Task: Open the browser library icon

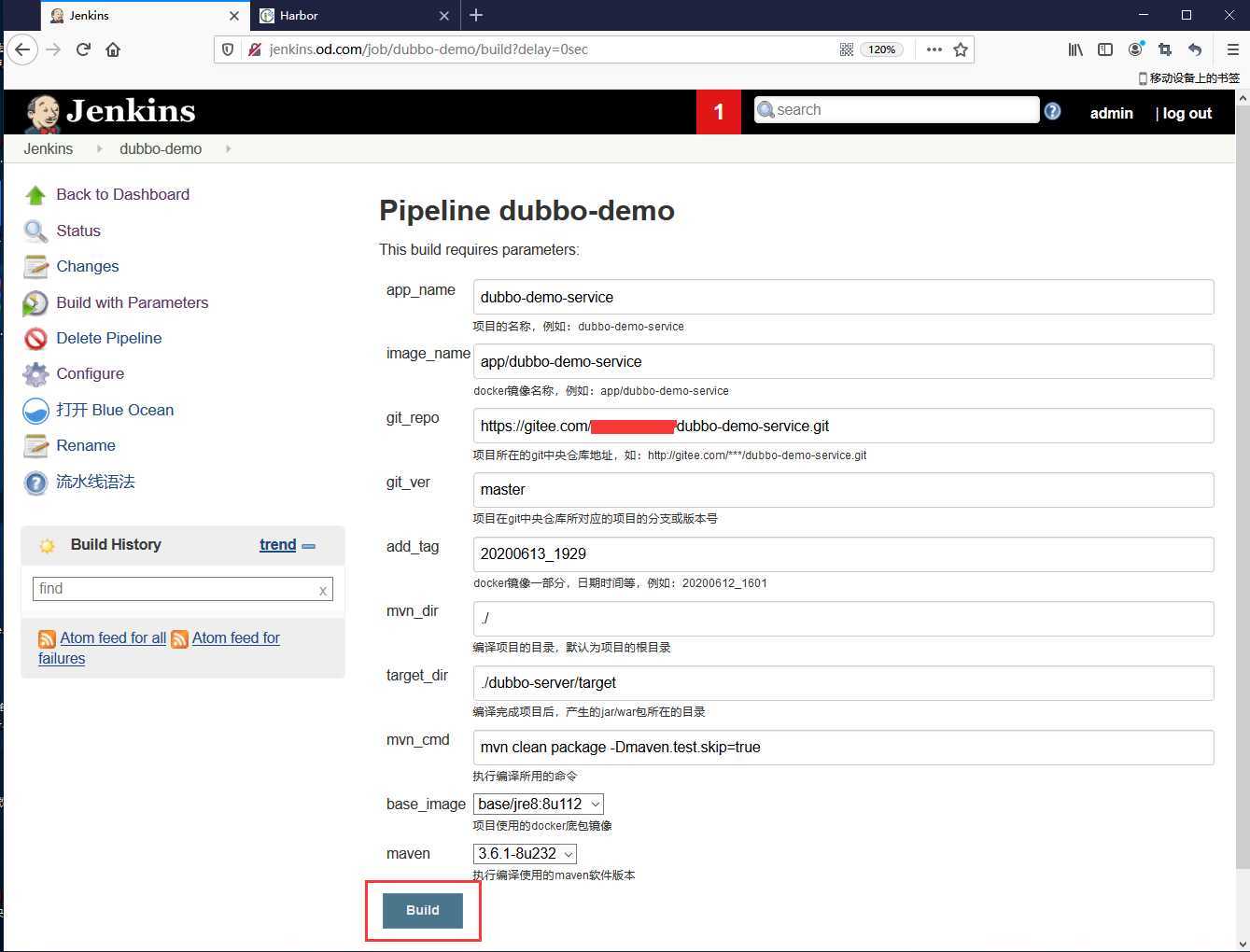Action: coord(1075,49)
